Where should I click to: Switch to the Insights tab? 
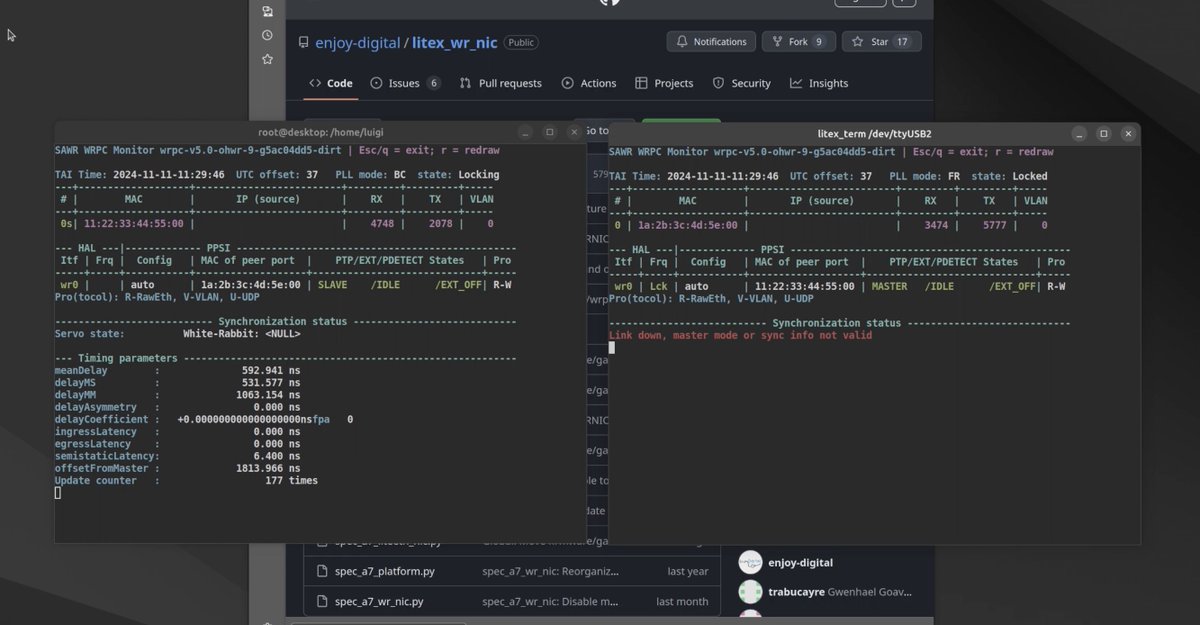click(x=819, y=83)
